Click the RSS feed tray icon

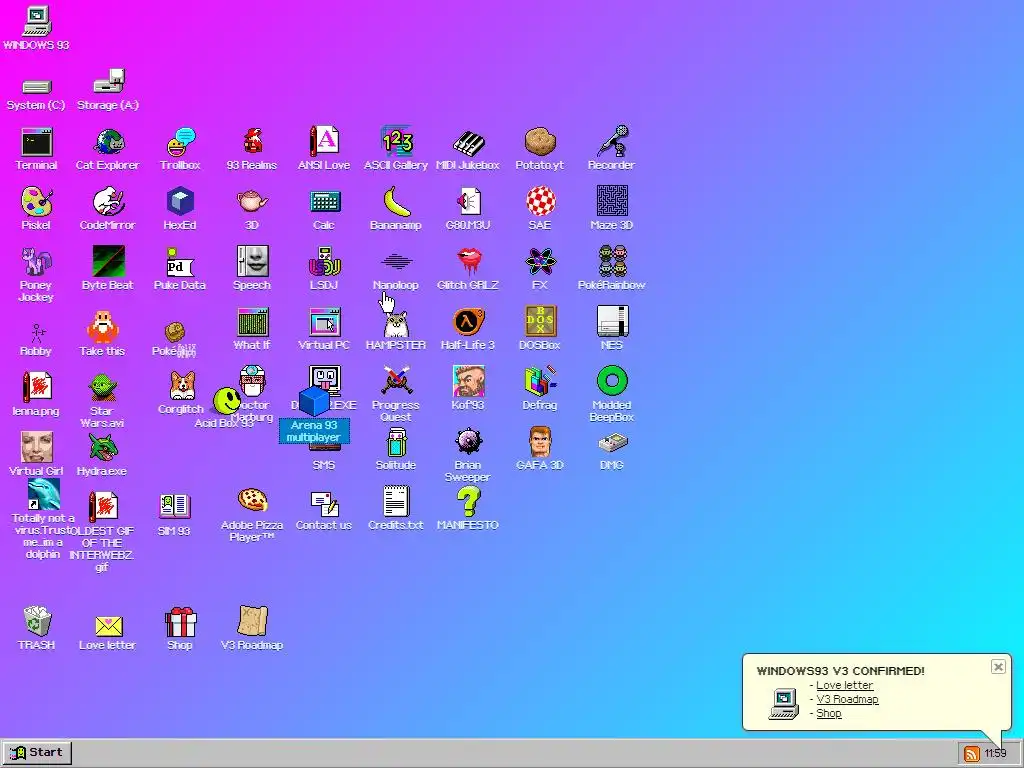[971, 754]
